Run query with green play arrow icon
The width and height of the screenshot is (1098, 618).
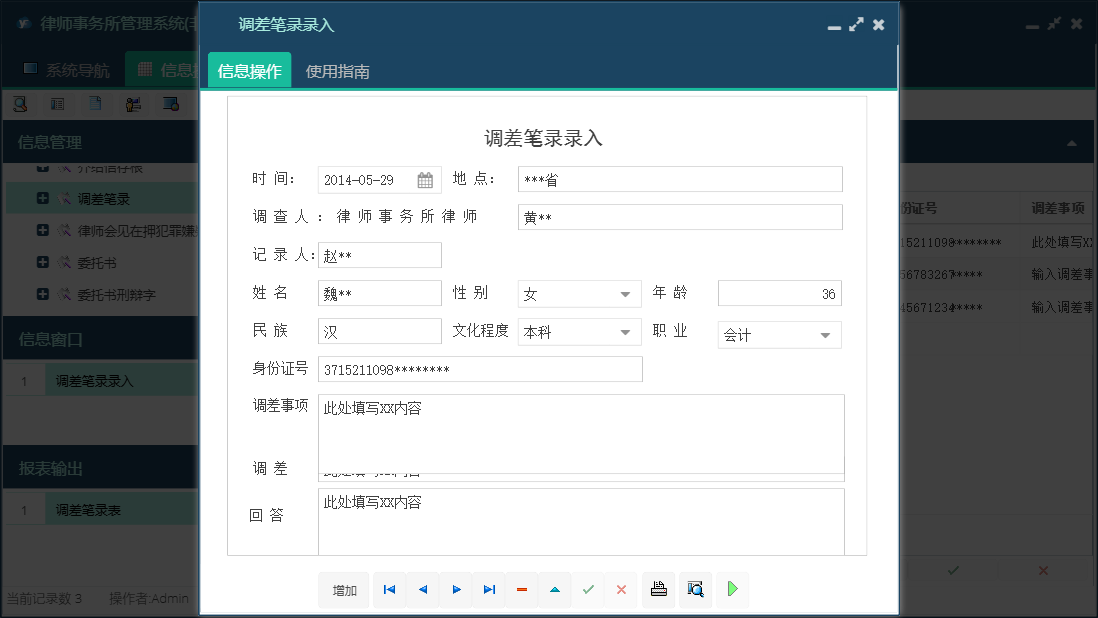pos(731,590)
